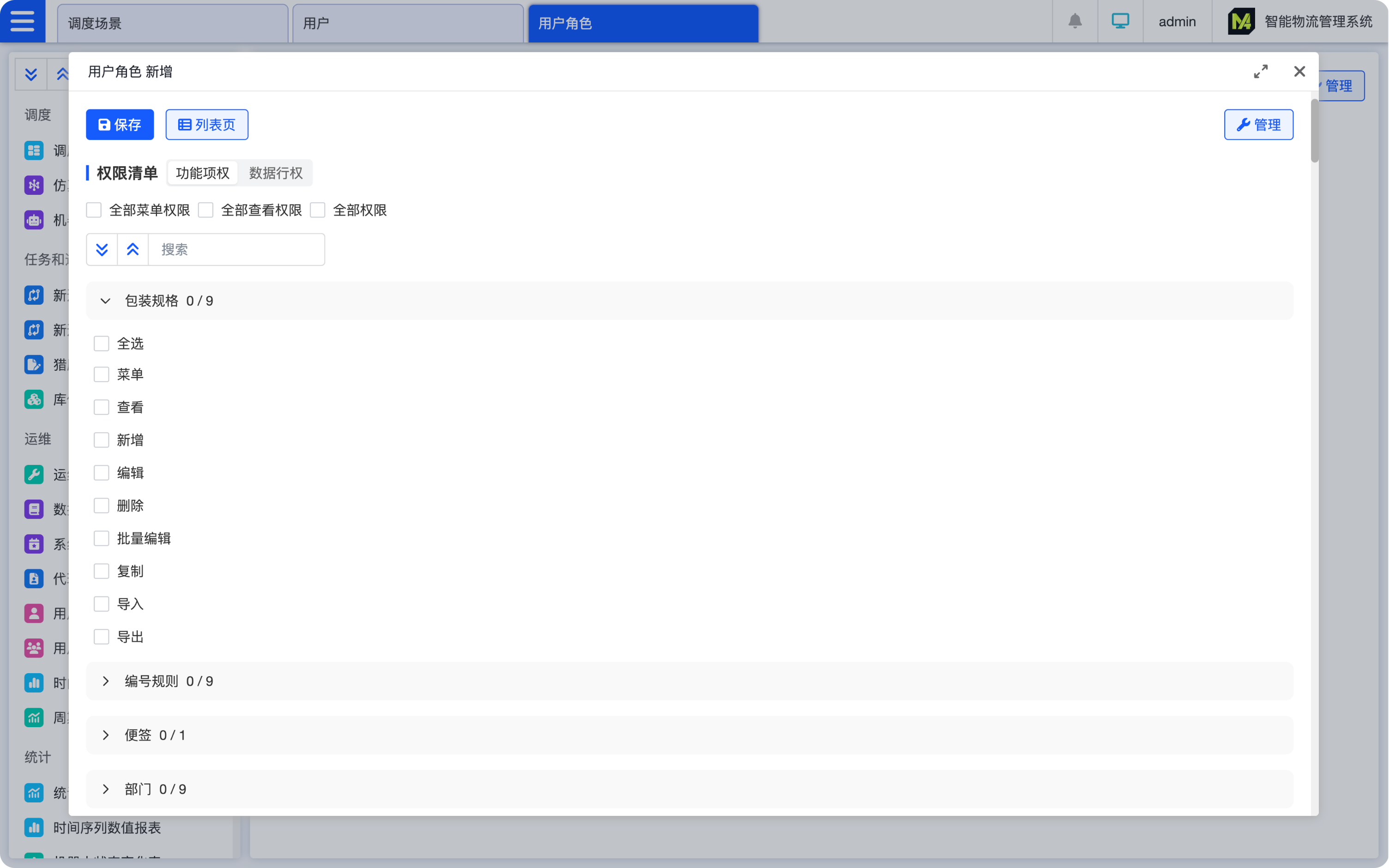Expand the dialog to fullscreen
The image size is (1389, 868).
coord(1261,72)
